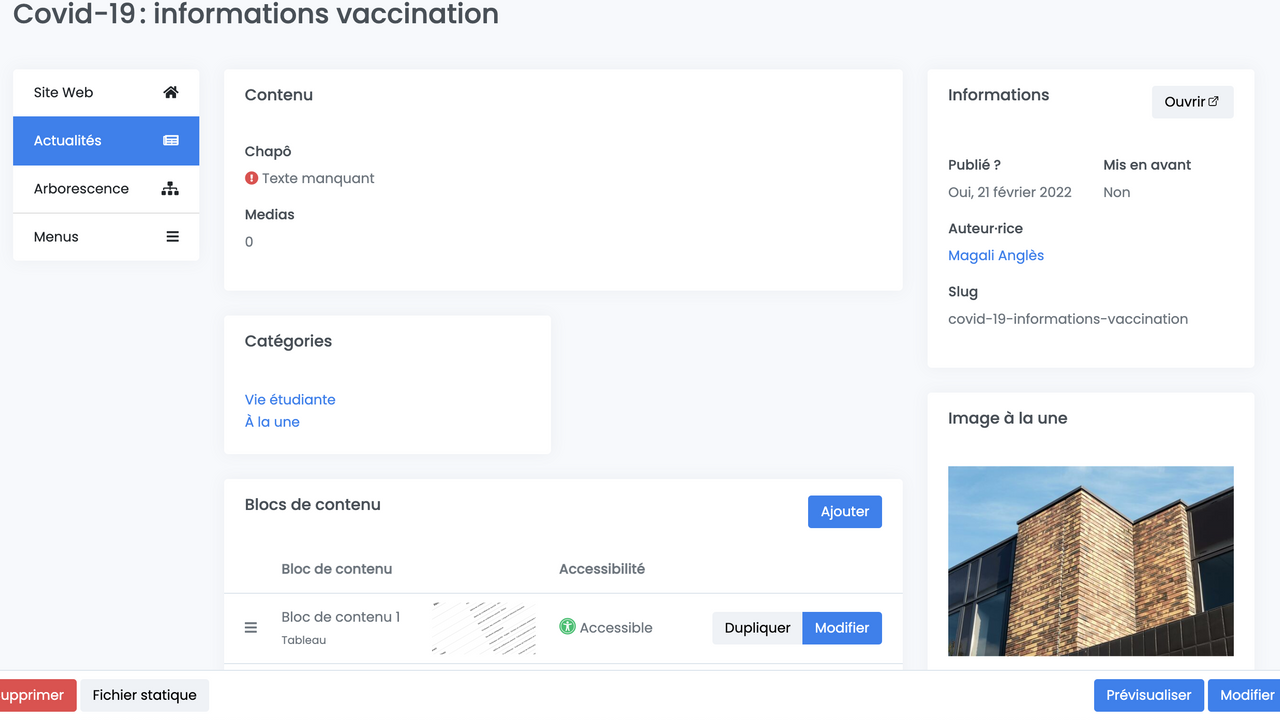Click the Fichier statique button
The width and height of the screenshot is (1280, 720).
coord(145,695)
